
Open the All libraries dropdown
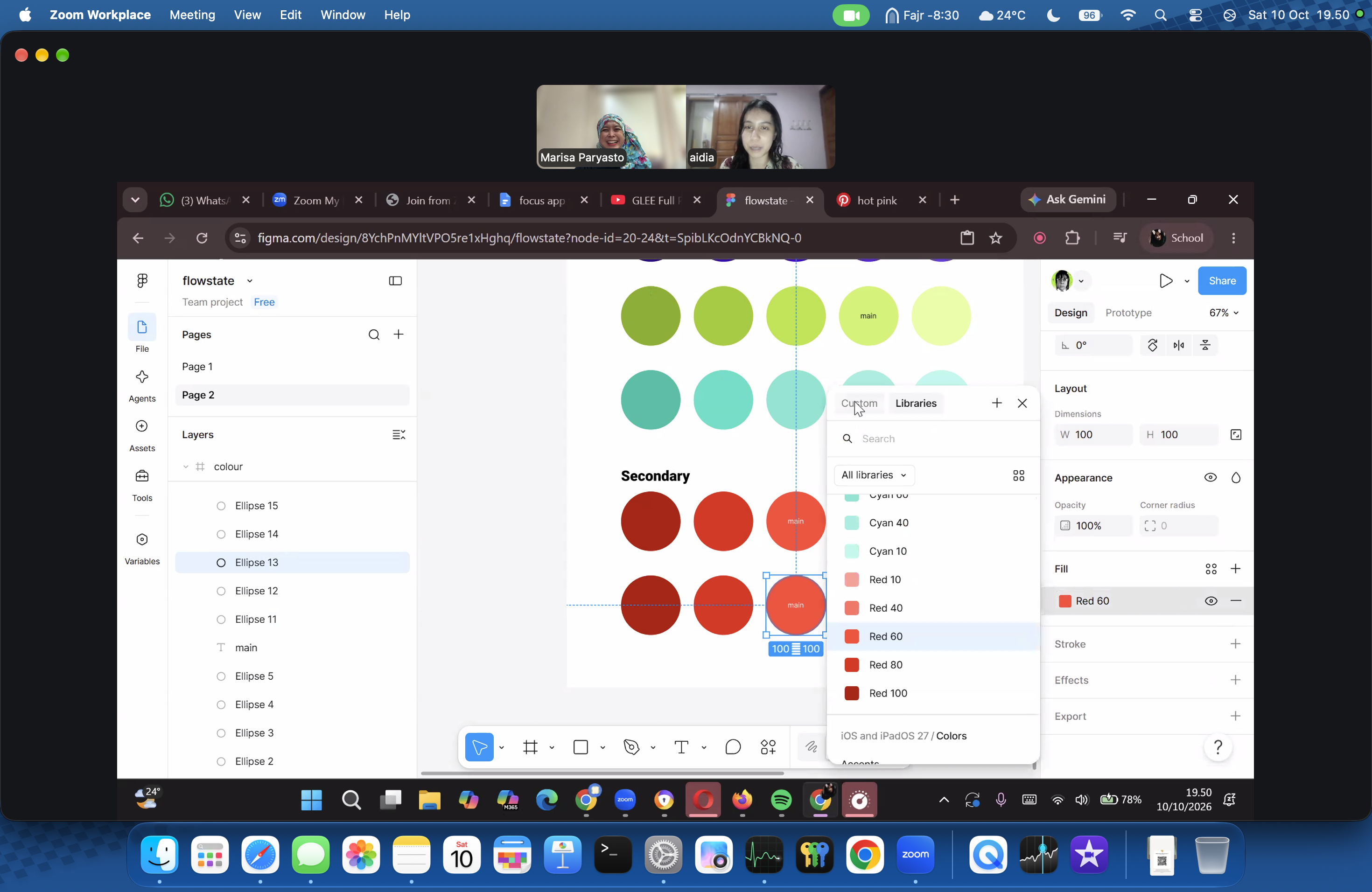(x=874, y=475)
